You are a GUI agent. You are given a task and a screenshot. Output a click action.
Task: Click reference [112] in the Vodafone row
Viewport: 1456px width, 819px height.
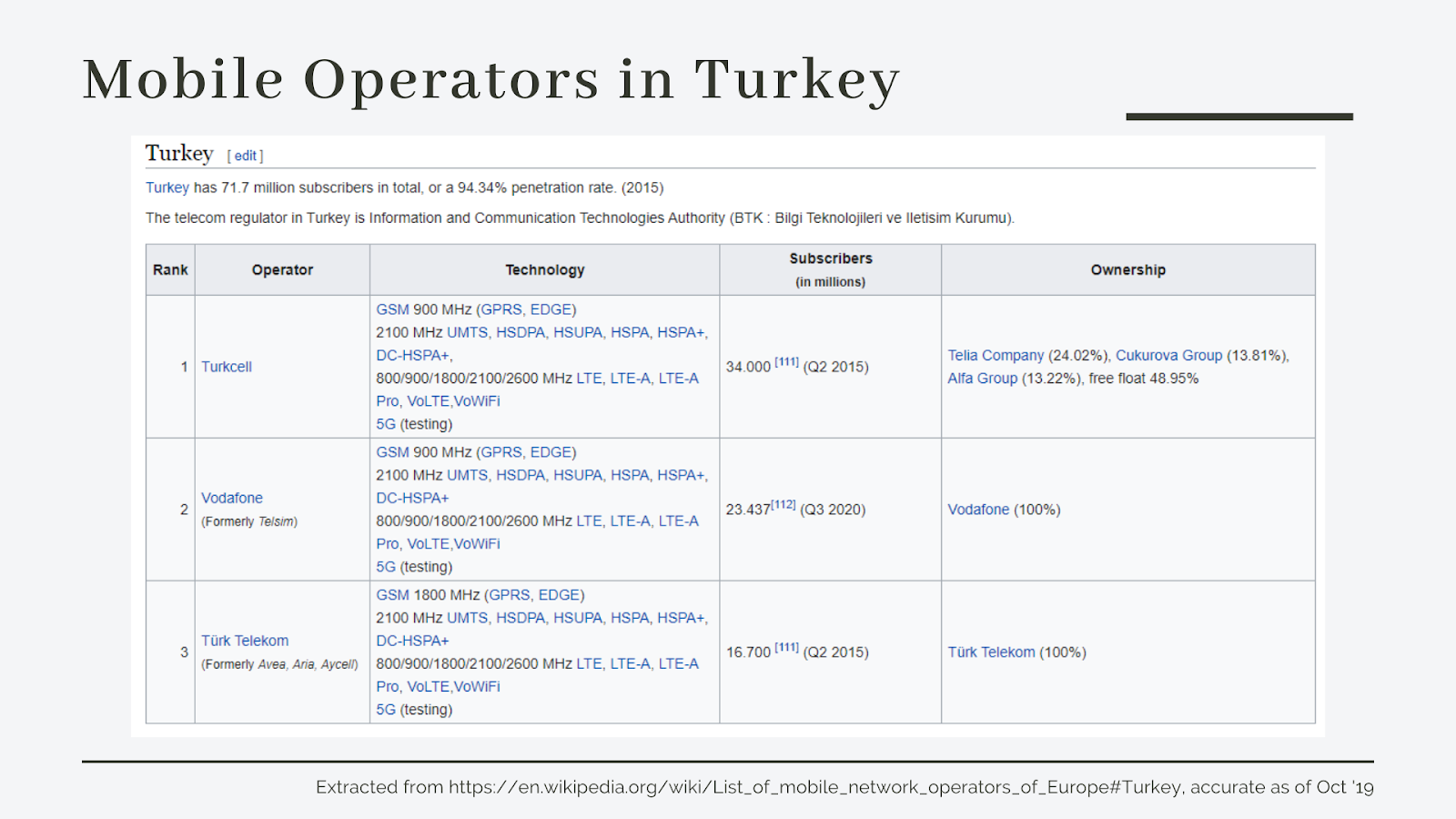[x=784, y=505]
